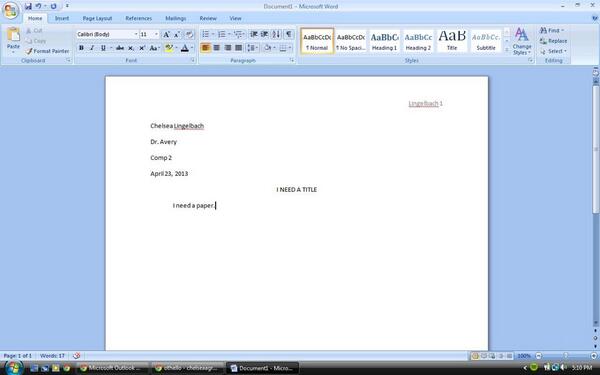600x375 pixels.
Task: Apply subscript formatting
Action: (131, 48)
